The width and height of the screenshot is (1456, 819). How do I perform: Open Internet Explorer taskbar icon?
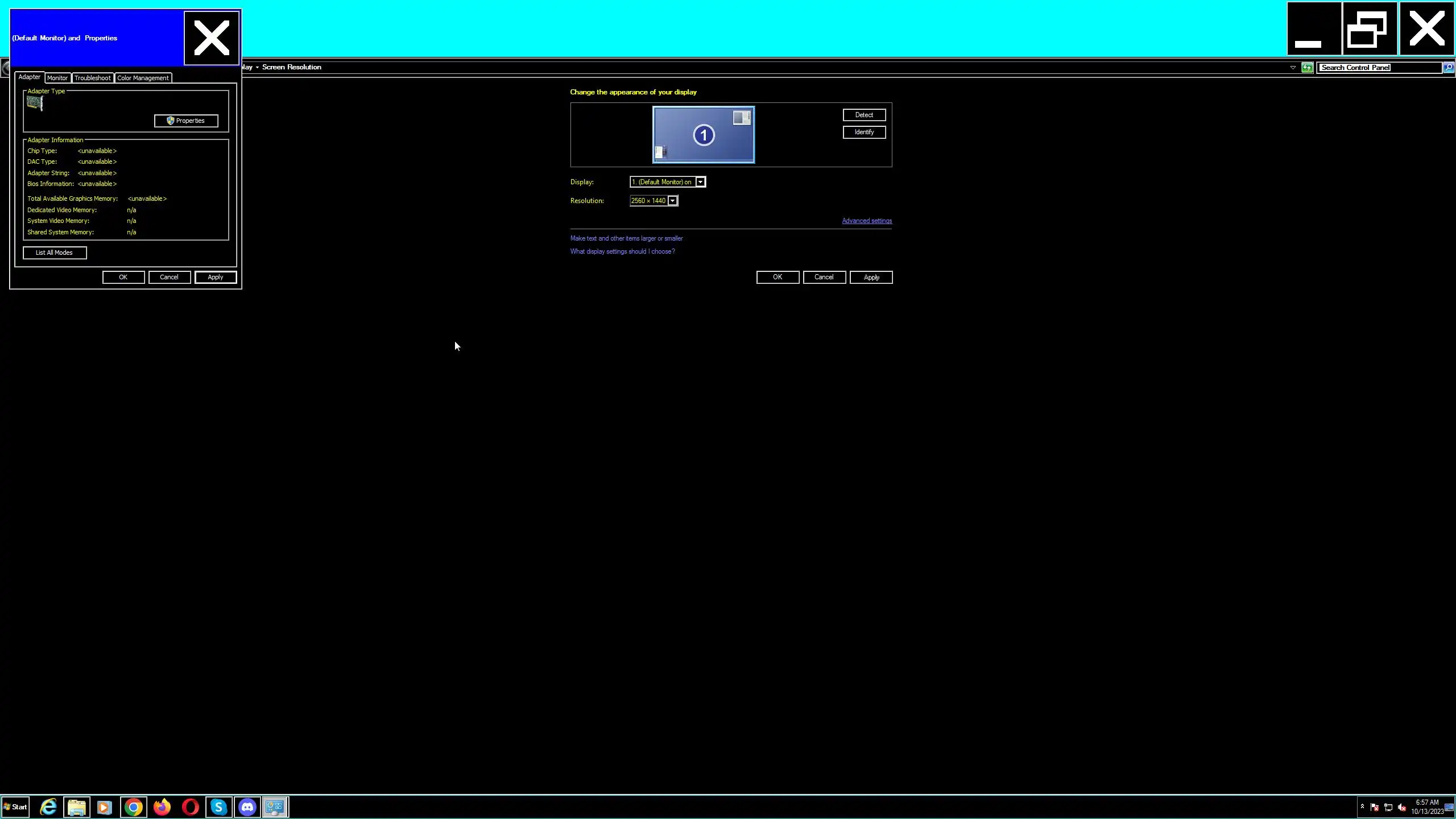[x=48, y=807]
